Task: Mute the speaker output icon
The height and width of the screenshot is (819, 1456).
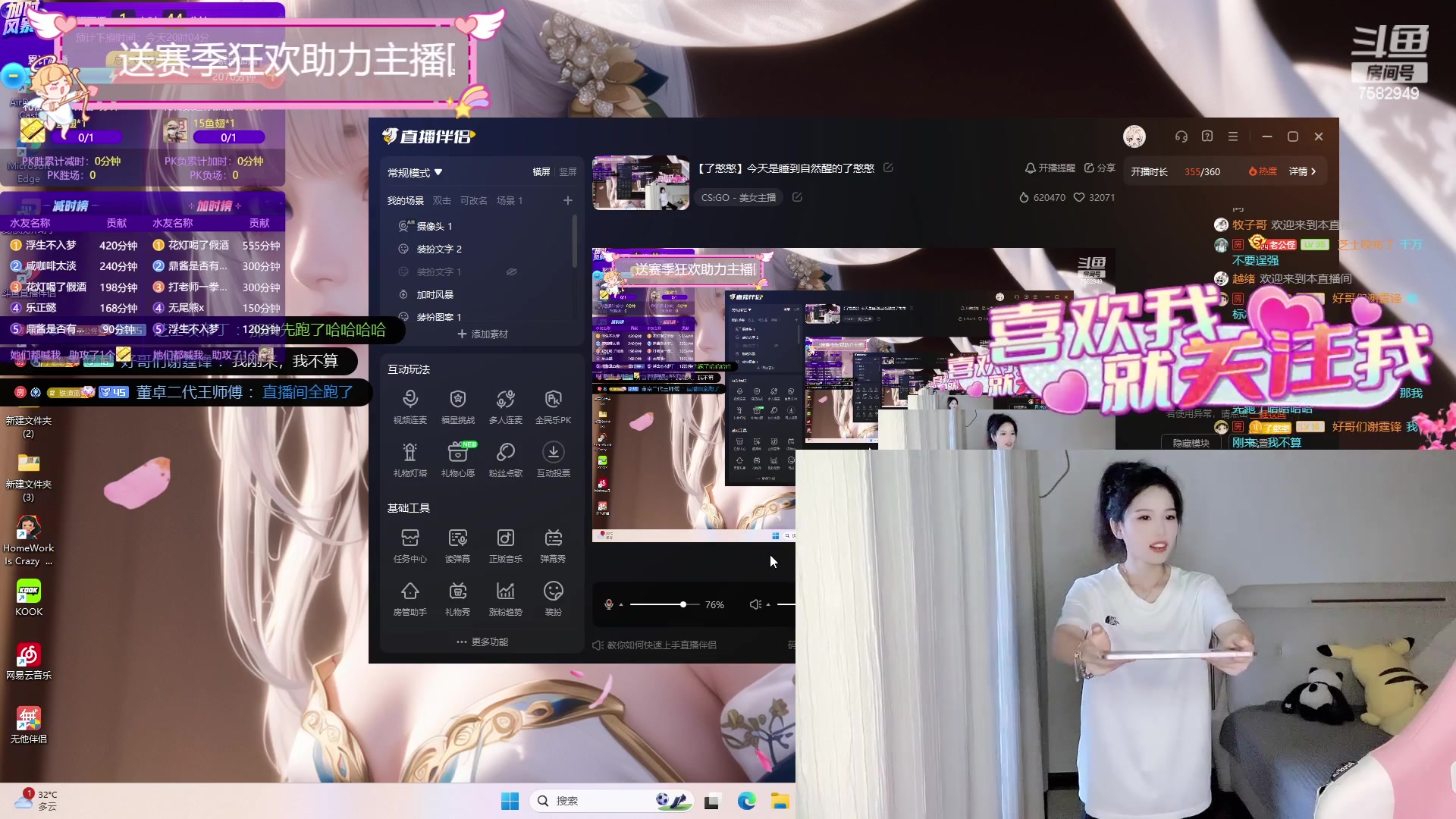Action: [x=755, y=604]
